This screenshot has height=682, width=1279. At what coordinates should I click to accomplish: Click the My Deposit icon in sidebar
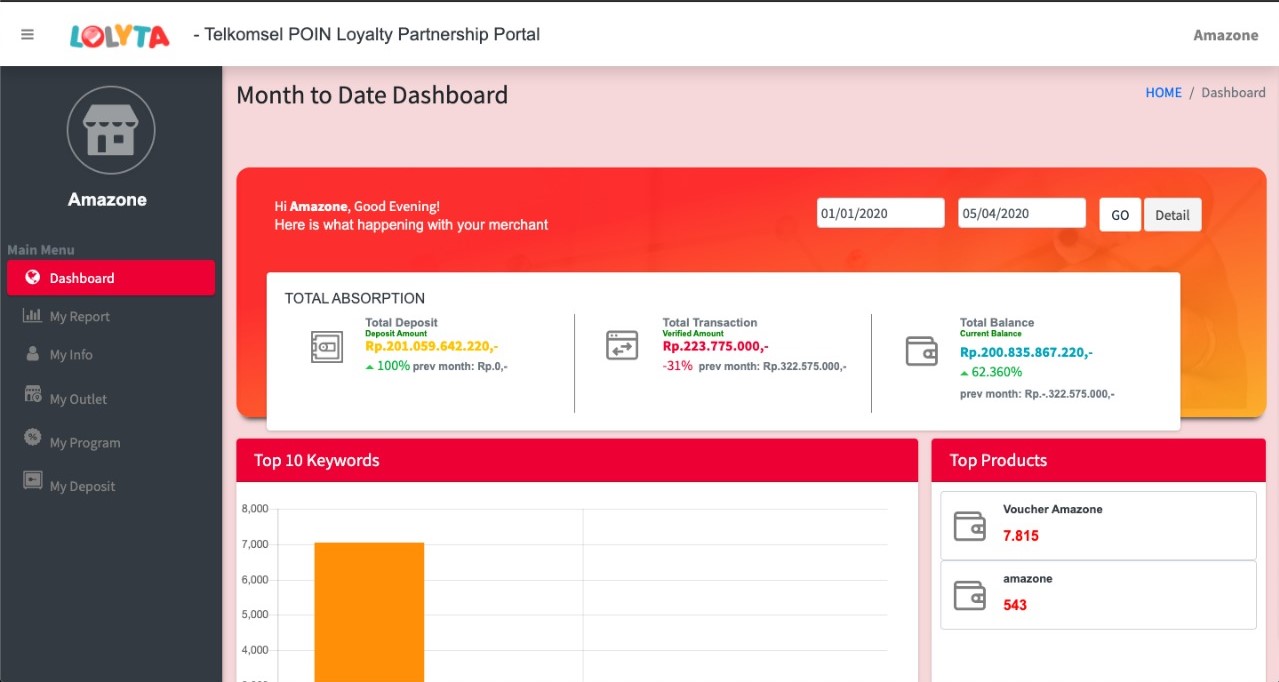pos(32,480)
